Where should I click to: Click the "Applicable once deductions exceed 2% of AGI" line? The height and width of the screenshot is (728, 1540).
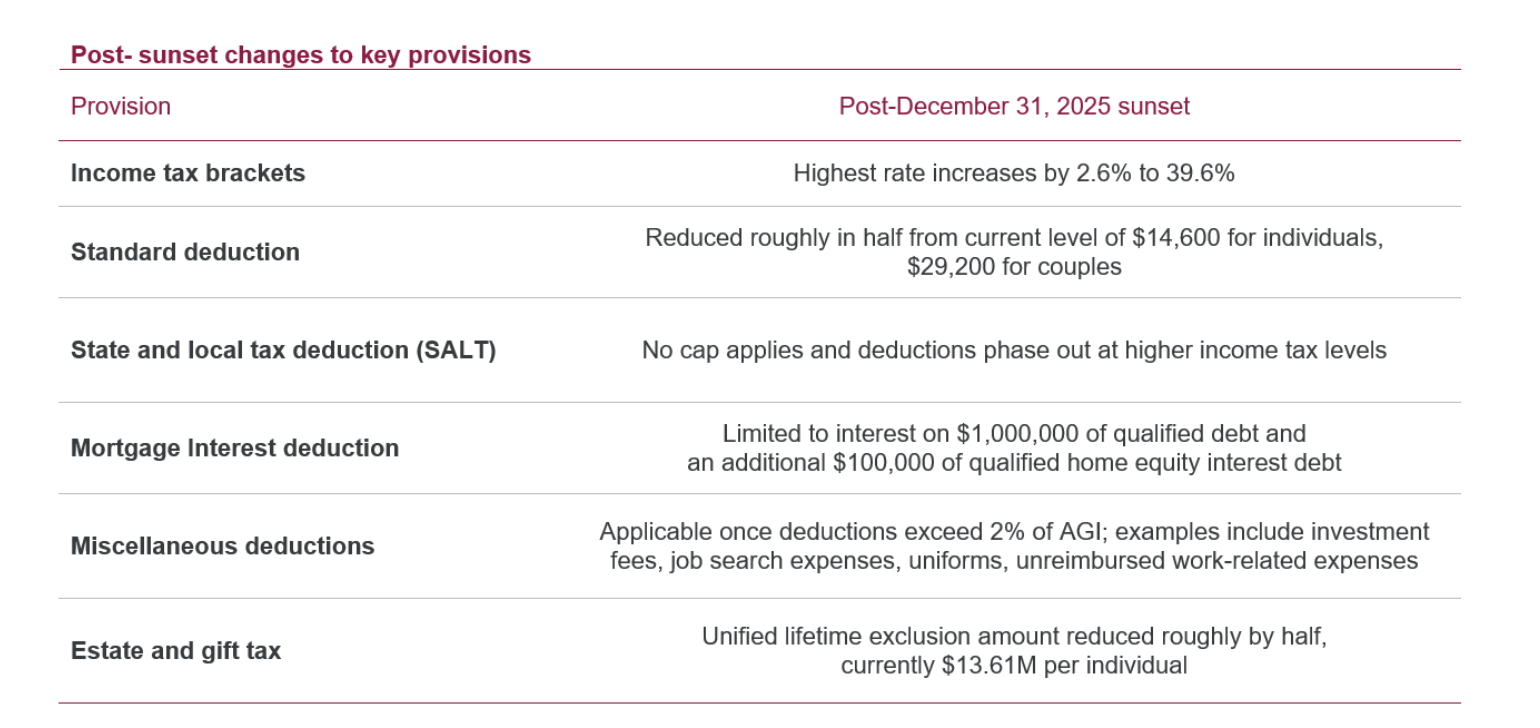(x=1013, y=531)
